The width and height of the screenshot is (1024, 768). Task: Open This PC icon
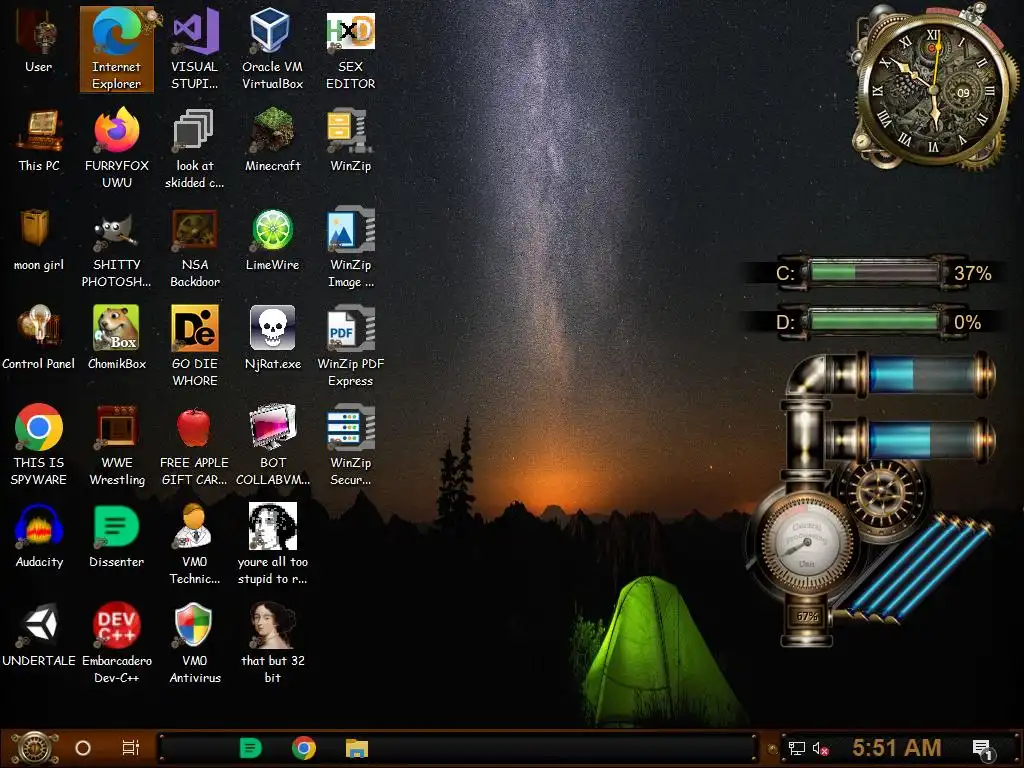click(39, 141)
